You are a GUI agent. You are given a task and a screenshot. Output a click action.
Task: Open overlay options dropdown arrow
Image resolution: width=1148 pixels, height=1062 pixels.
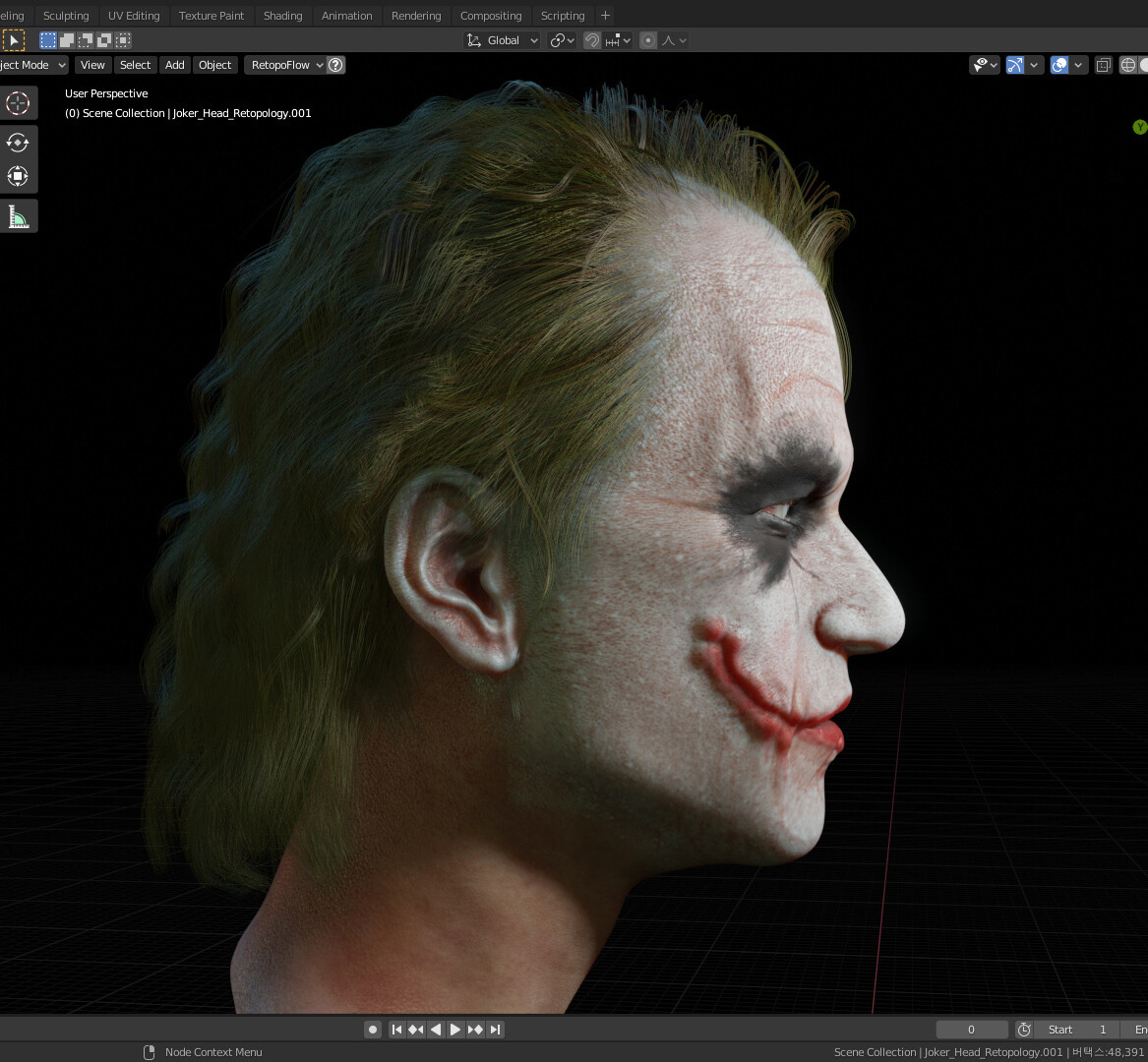coord(1078,65)
